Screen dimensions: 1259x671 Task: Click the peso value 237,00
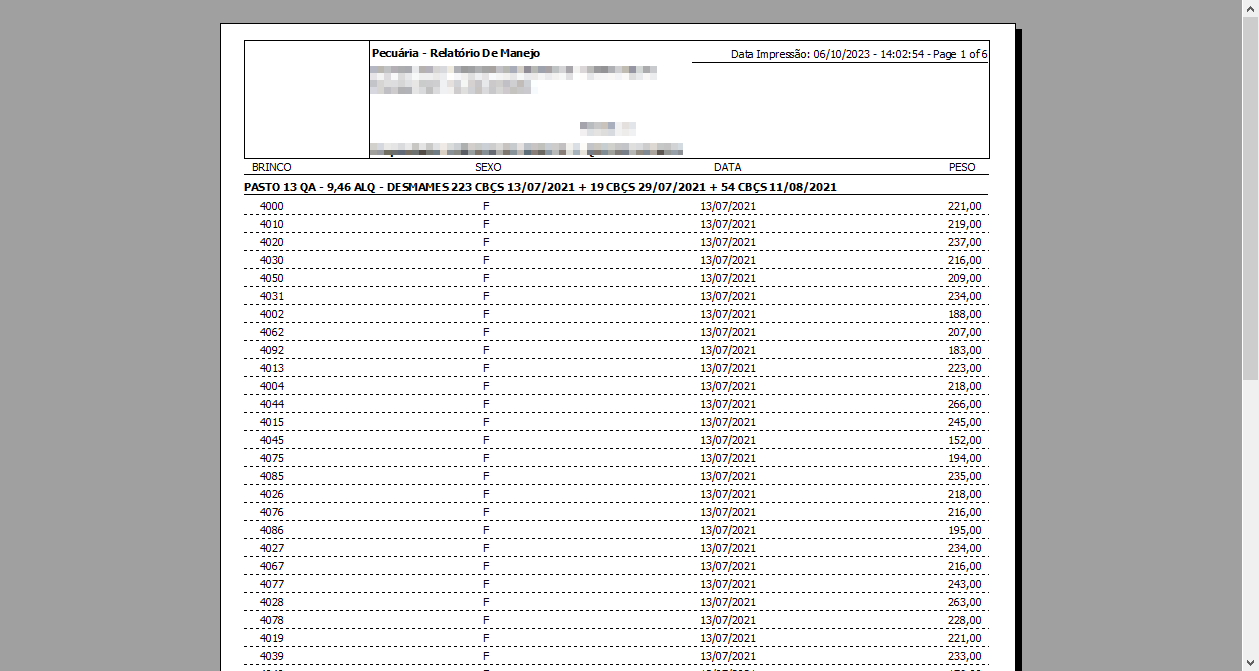tap(965, 242)
